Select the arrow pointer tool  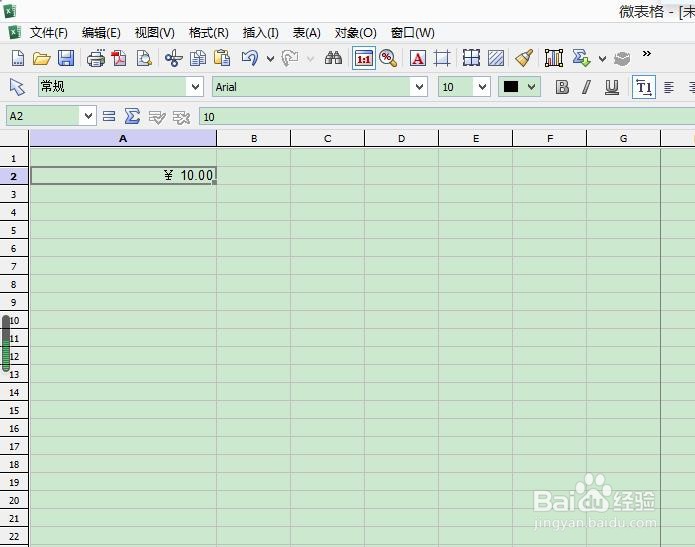17,87
